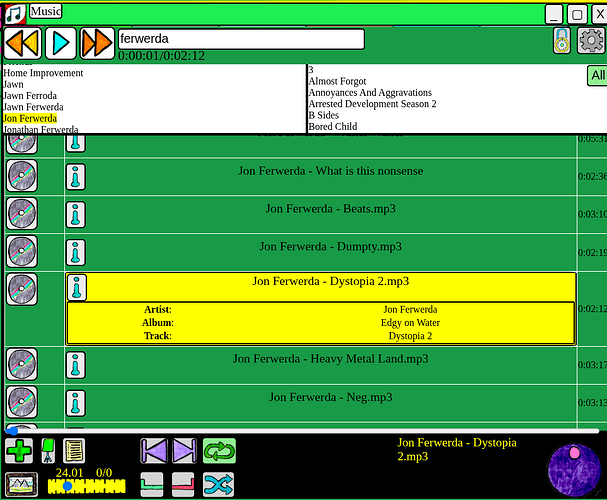Click the 0:02:12 duration of Dystopia 2

592,309
